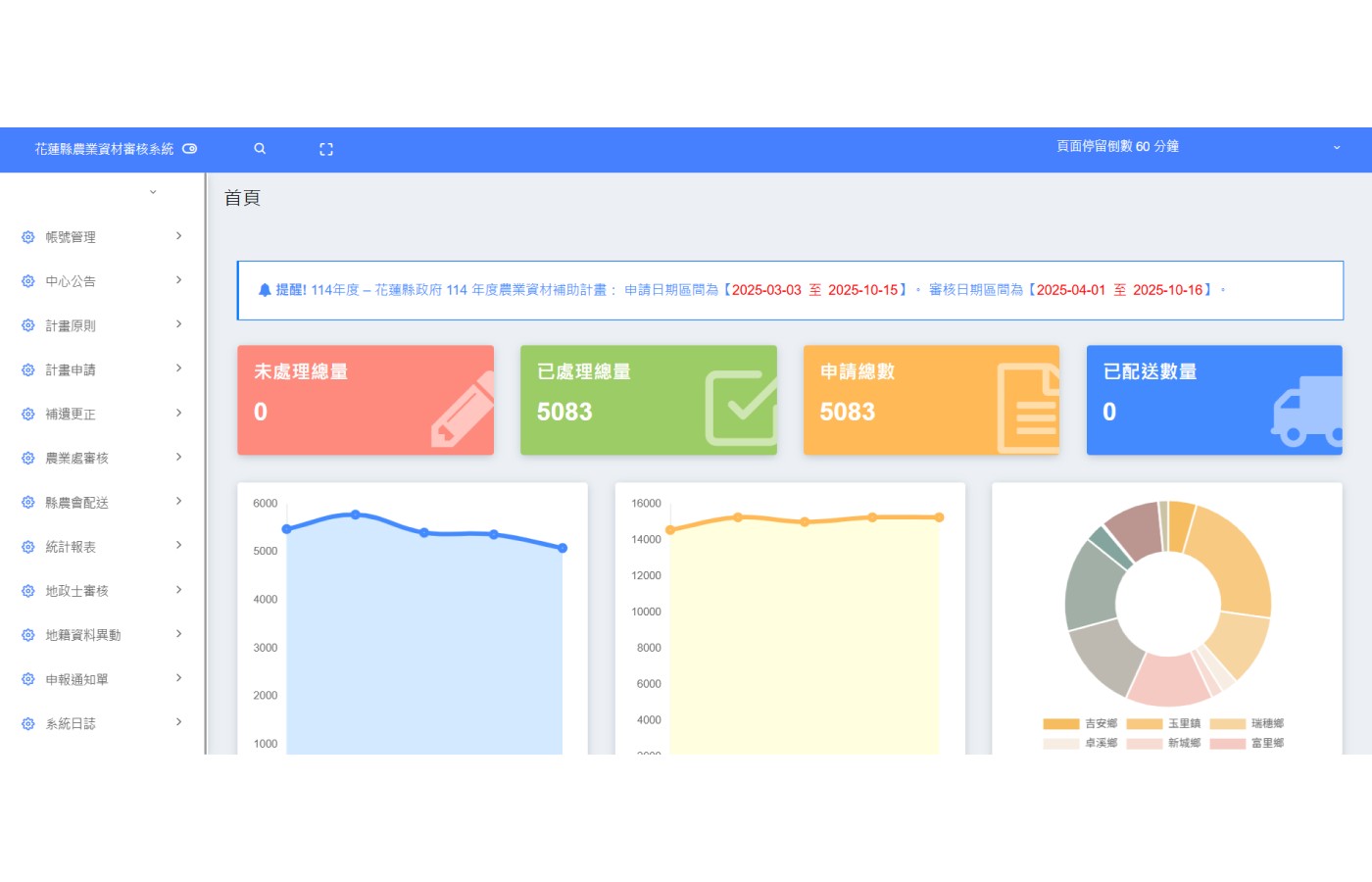Toggle 富里鄉 legend entry
The height and width of the screenshot is (882, 1372).
click(1247, 744)
